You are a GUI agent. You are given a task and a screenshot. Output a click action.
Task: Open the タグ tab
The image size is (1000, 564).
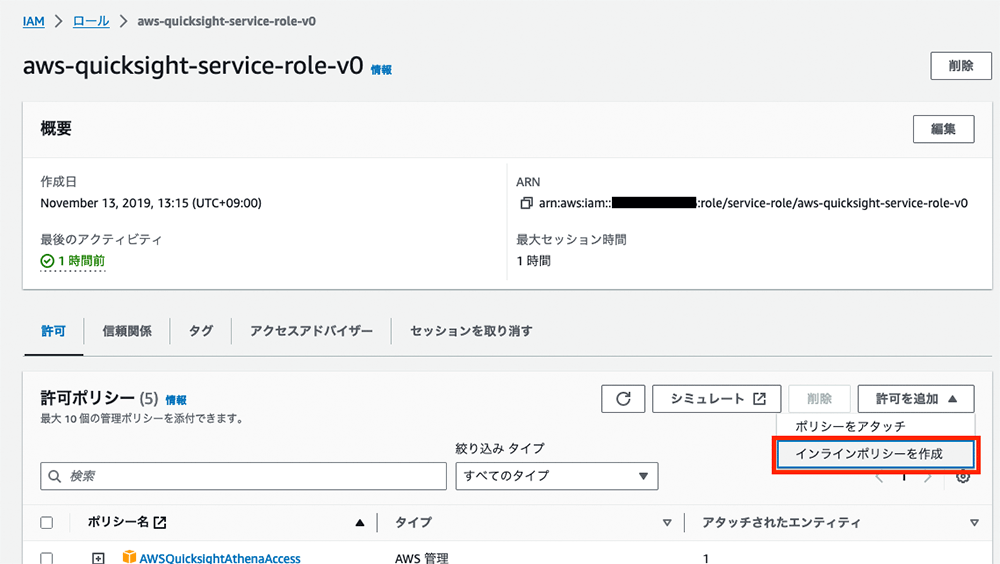[201, 331]
